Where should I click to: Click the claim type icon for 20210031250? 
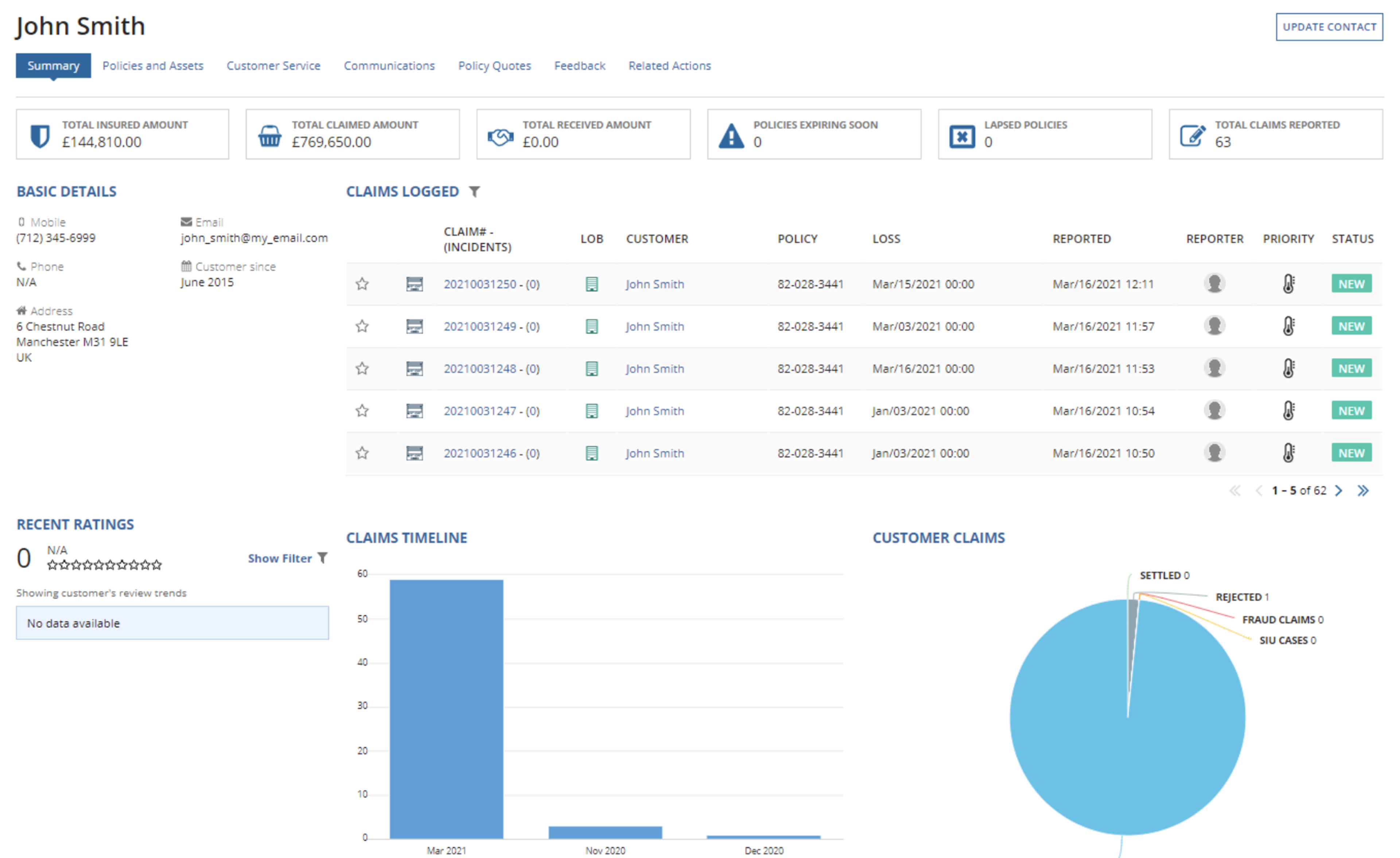point(415,284)
